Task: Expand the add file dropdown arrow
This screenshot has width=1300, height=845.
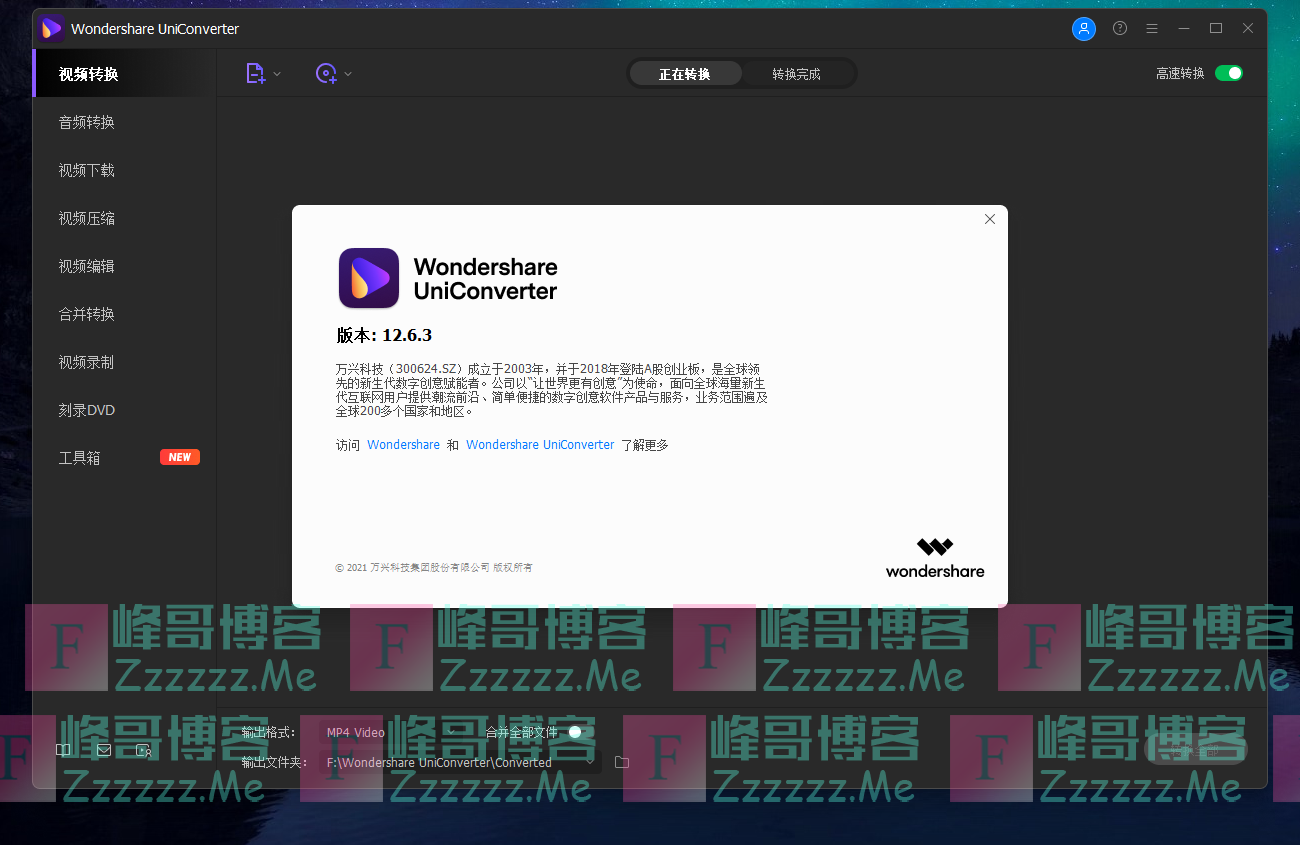Action: [278, 74]
